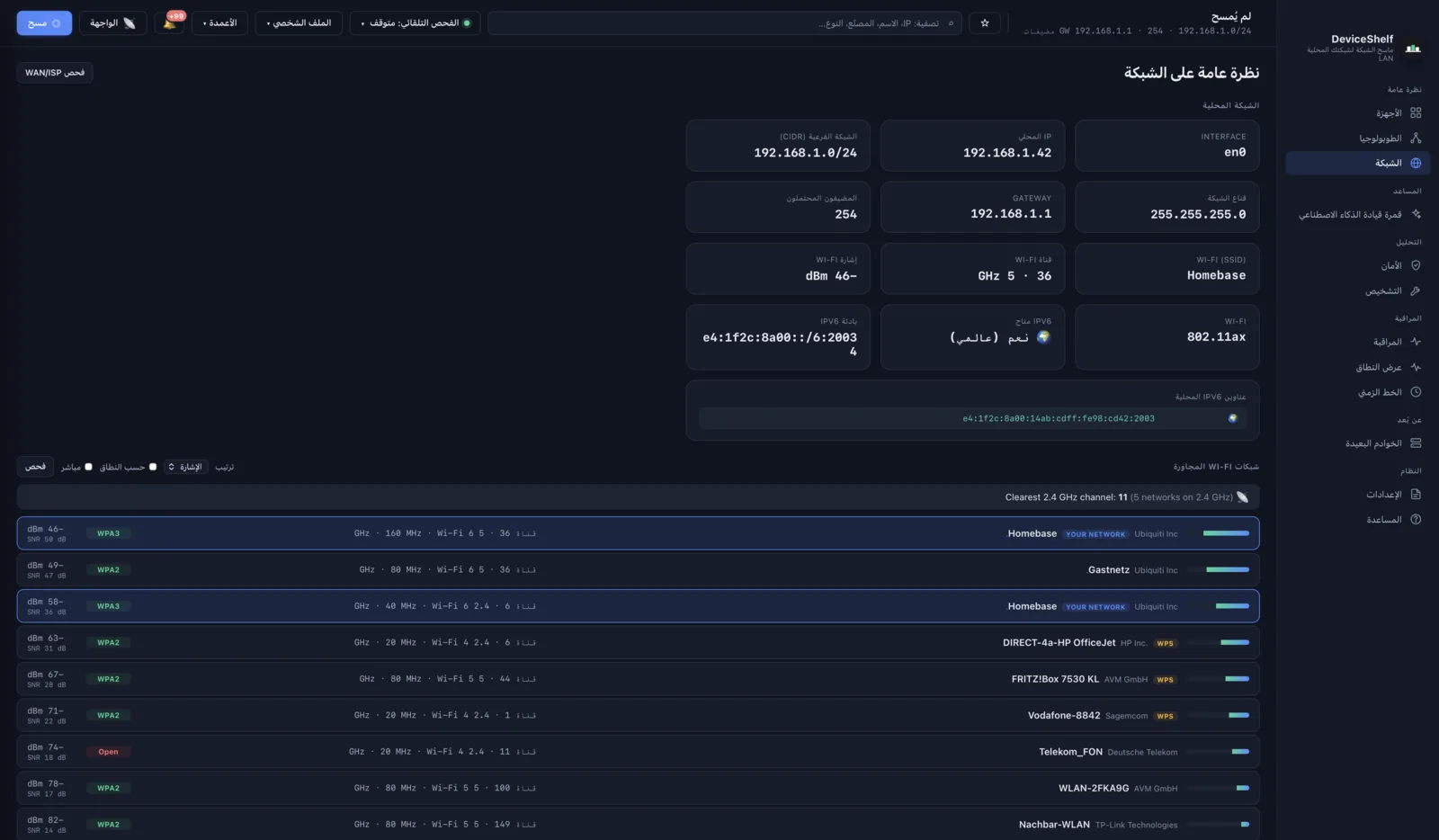1439x840 pixels.
Task: Open المراقبة pulse icon in sidebar
Action: point(1416,342)
